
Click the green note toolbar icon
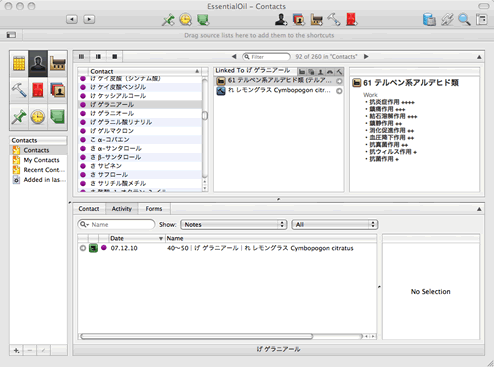click(203, 20)
